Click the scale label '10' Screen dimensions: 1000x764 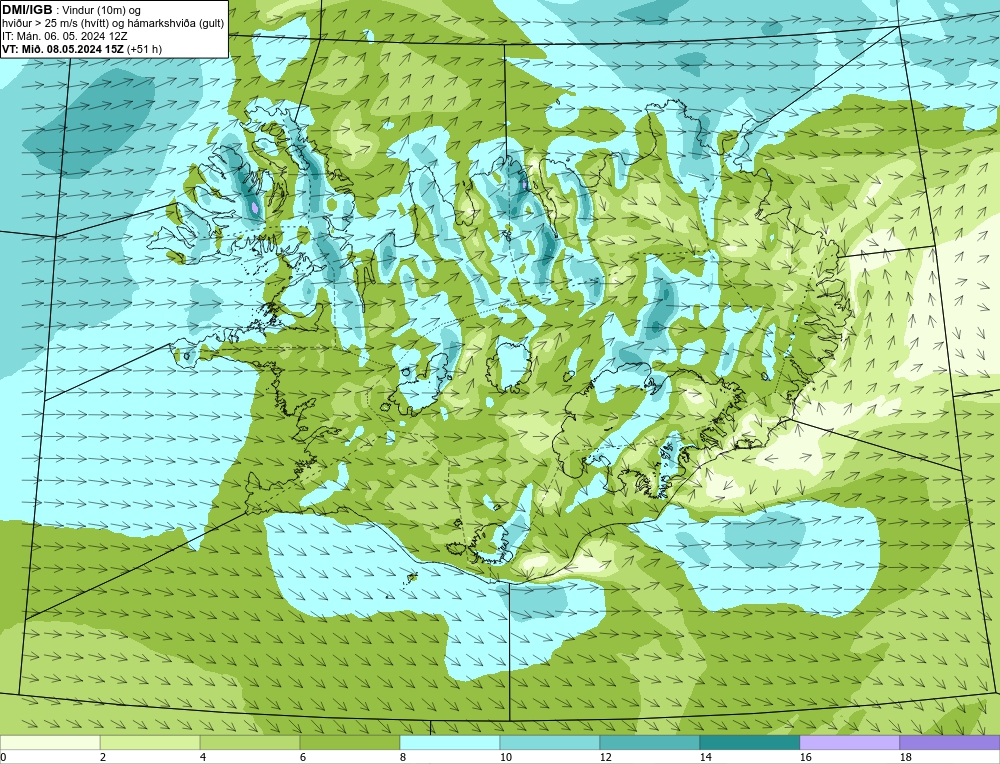point(505,757)
